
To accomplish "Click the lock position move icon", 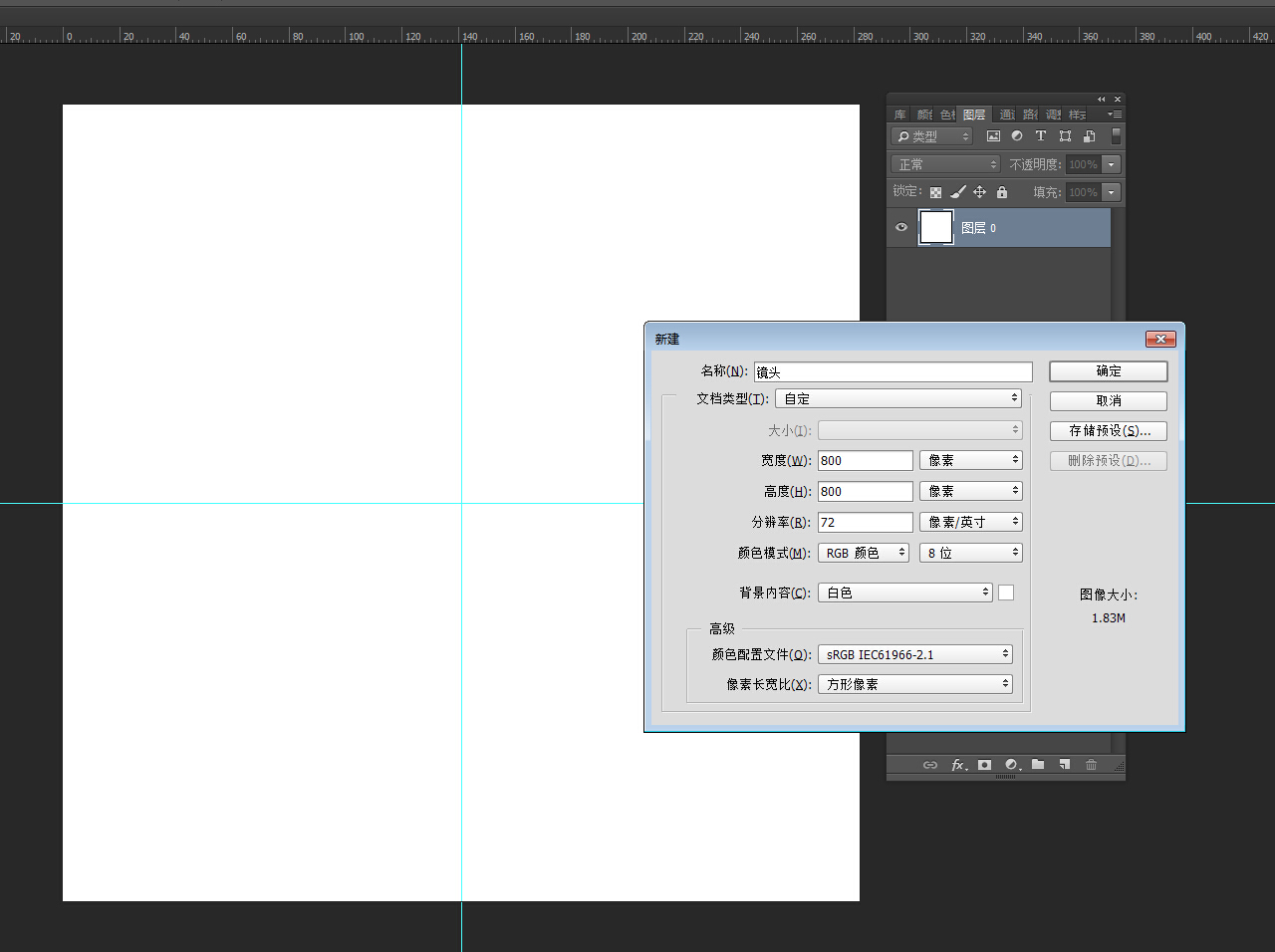I will pos(979,192).
